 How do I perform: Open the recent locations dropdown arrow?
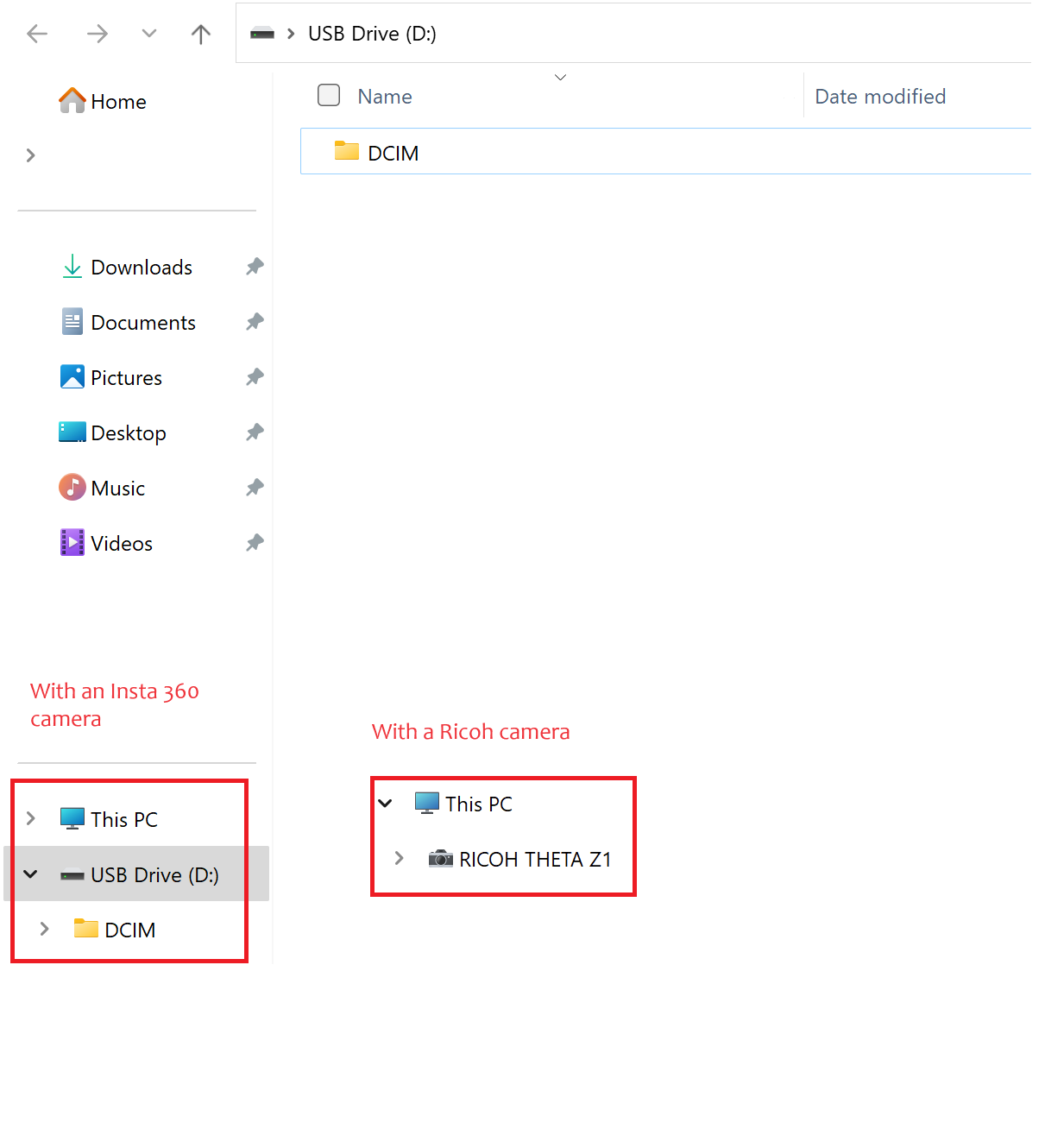(x=148, y=33)
